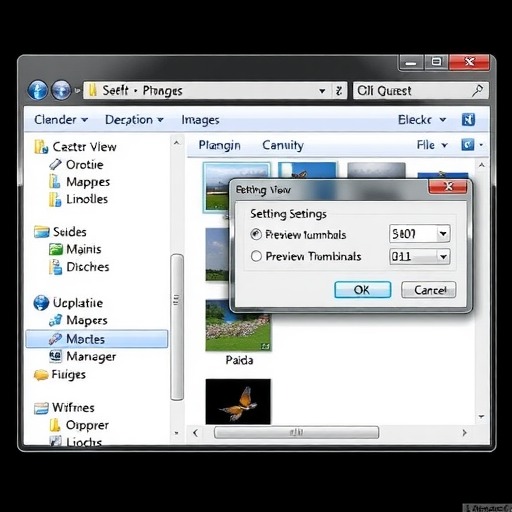Click the horizontal scrollbar right arrow

point(464,433)
